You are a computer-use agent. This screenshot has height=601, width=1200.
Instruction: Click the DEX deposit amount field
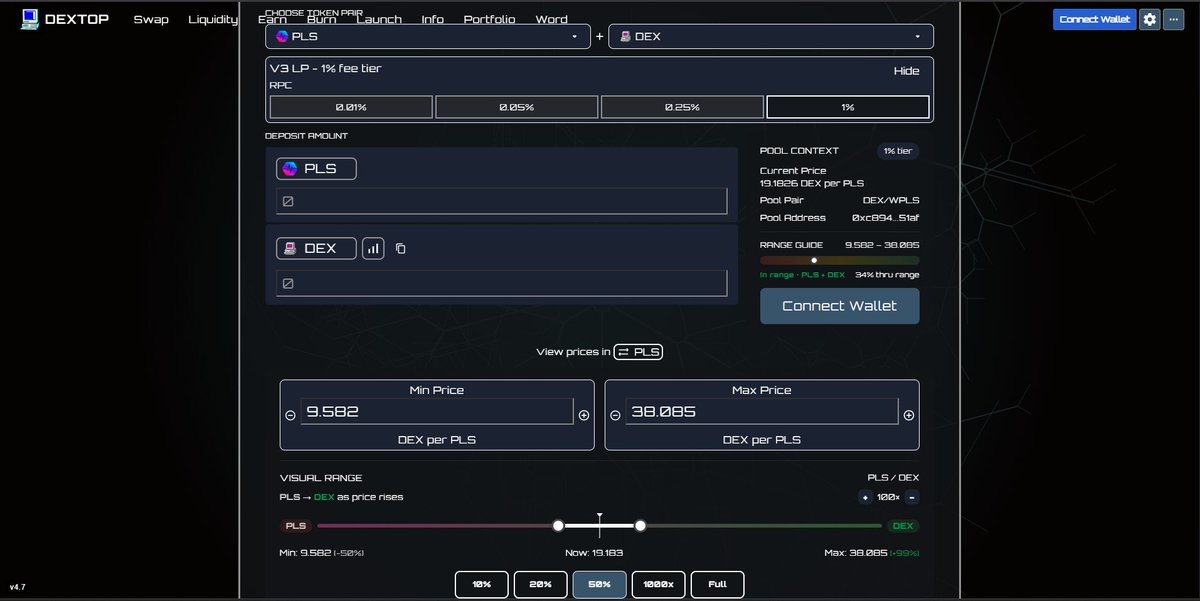[x=502, y=283]
